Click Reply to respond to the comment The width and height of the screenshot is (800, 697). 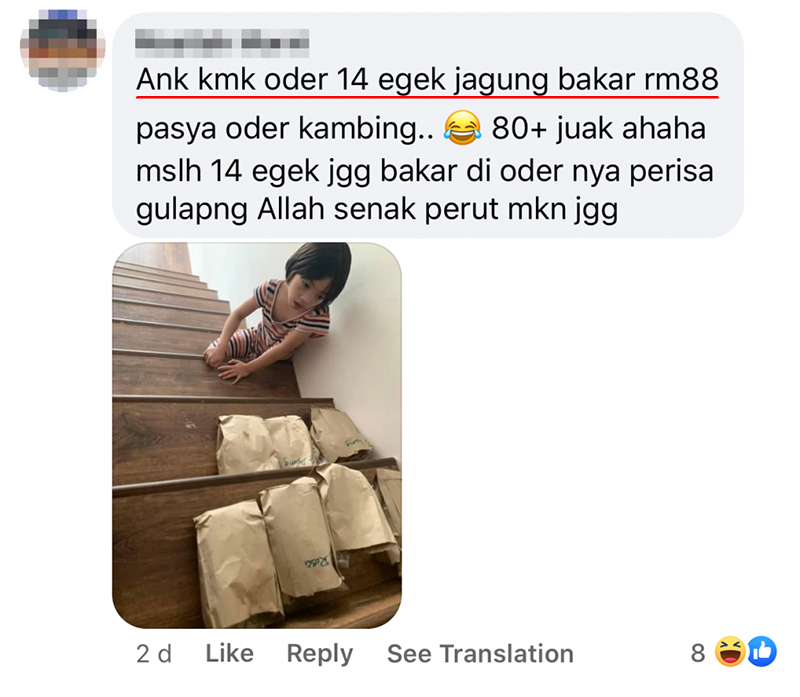click(x=320, y=654)
